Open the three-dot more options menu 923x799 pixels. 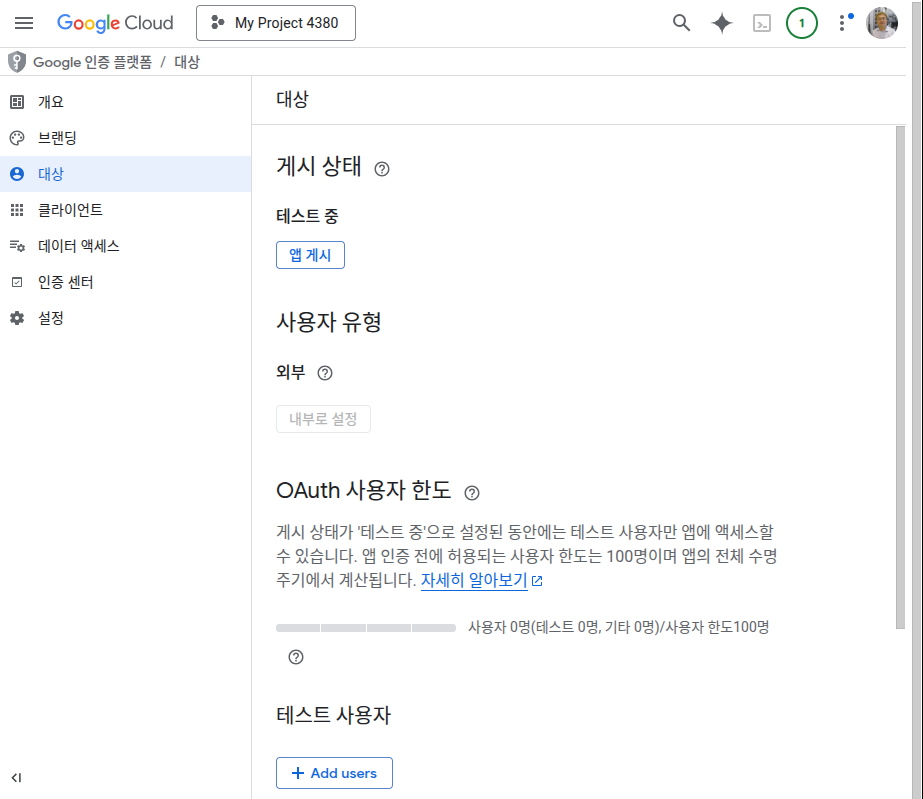click(x=842, y=23)
